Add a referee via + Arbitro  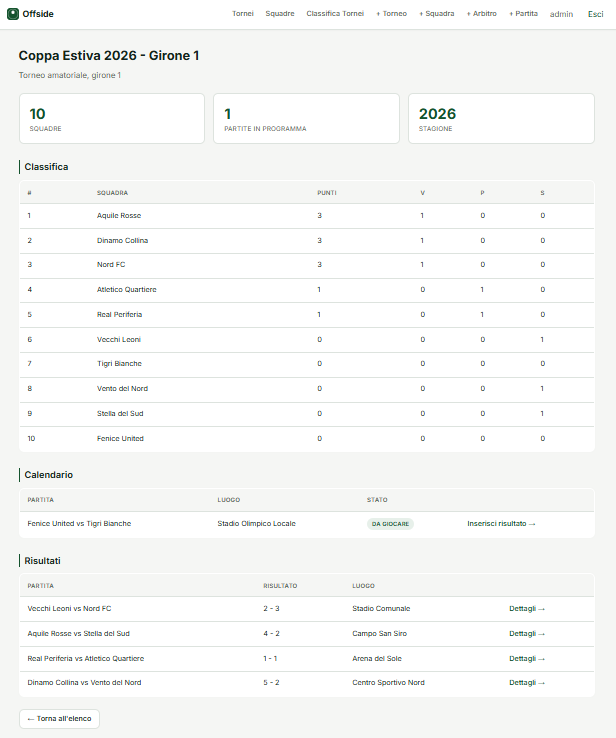coord(482,14)
